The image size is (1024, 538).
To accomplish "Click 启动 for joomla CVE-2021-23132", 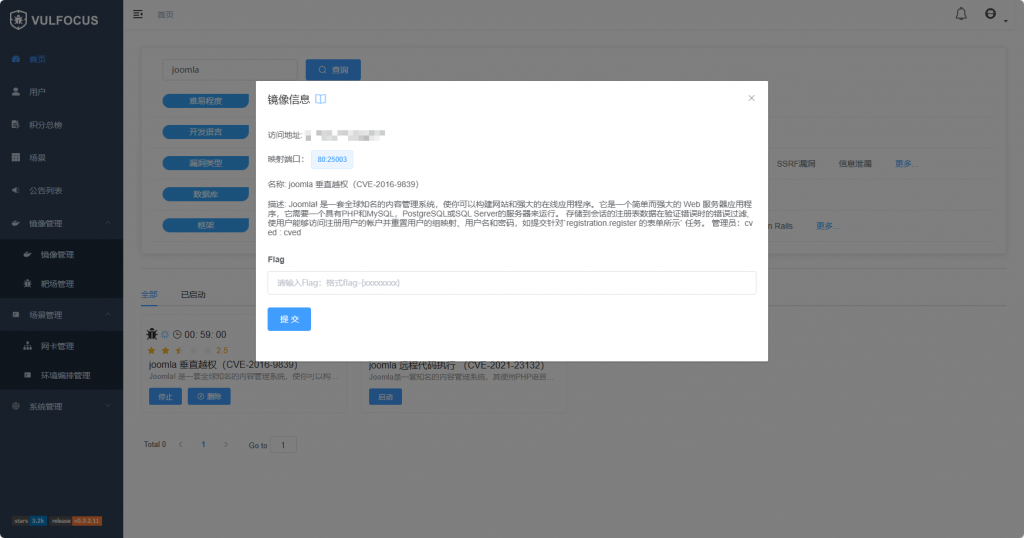I will coord(385,397).
